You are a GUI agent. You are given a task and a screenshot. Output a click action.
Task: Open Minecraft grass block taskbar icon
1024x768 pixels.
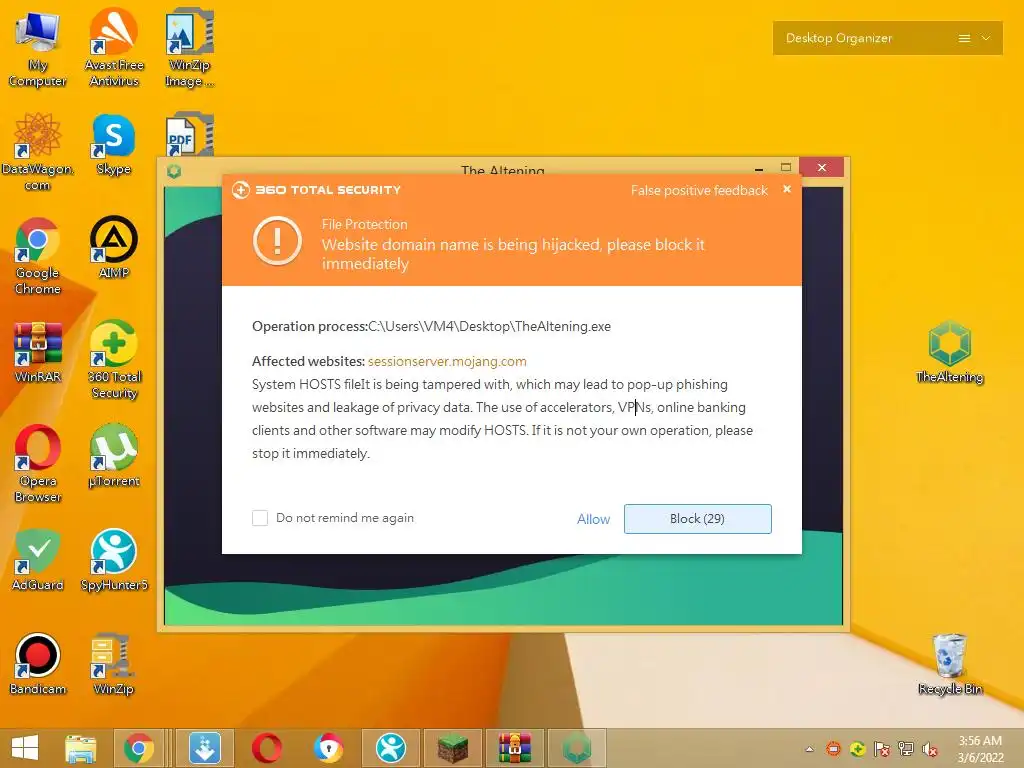pos(453,748)
